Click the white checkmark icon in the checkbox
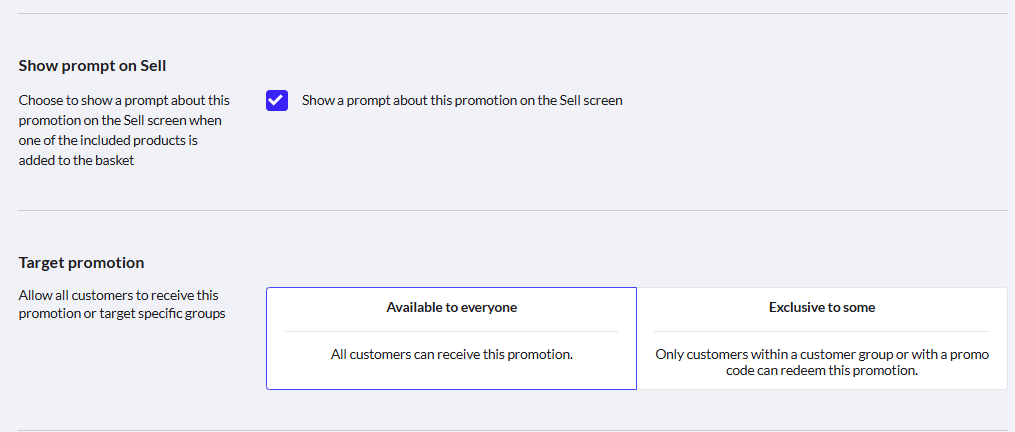 tap(277, 101)
